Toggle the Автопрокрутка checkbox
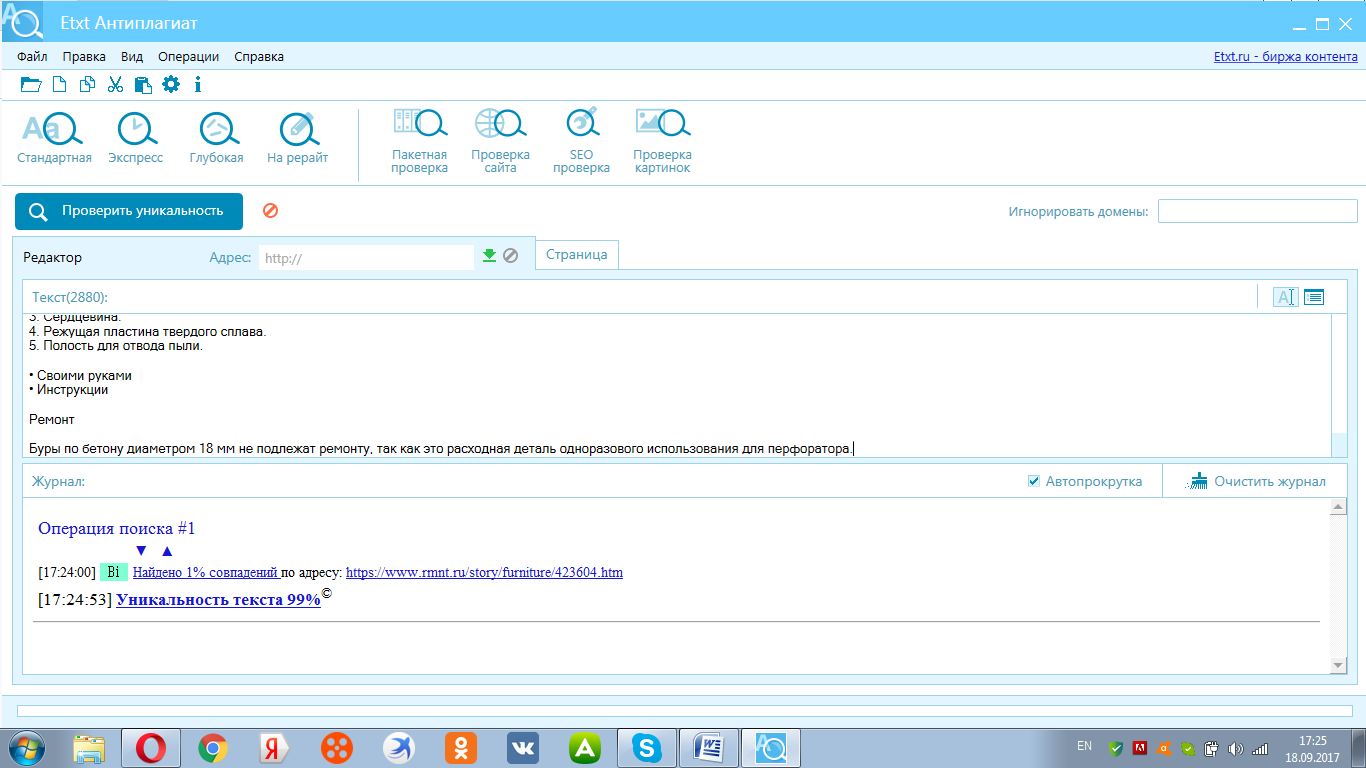 [1034, 481]
